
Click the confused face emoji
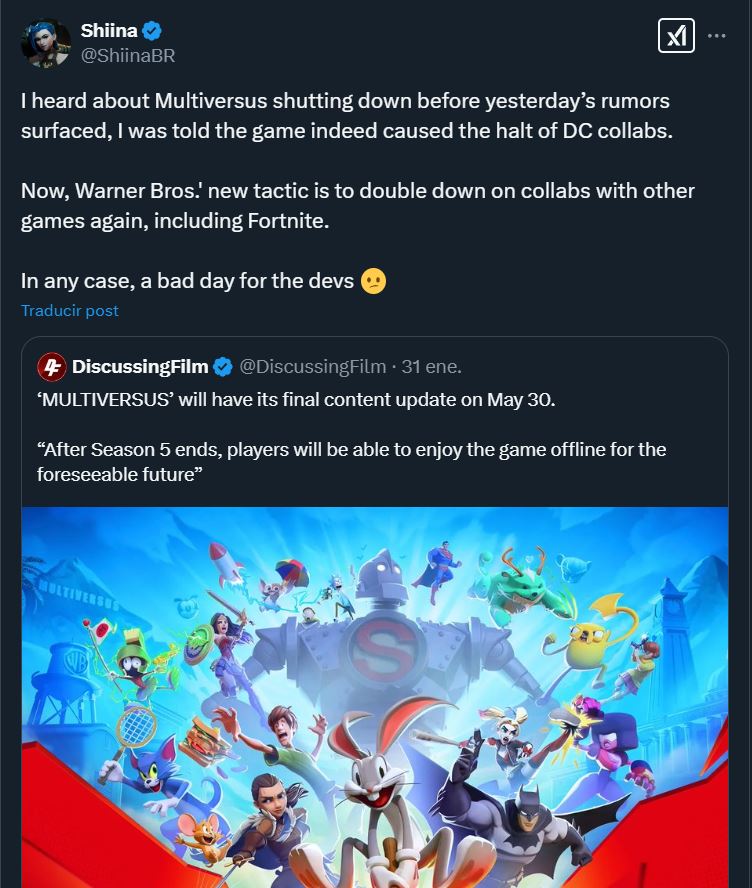coord(373,282)
